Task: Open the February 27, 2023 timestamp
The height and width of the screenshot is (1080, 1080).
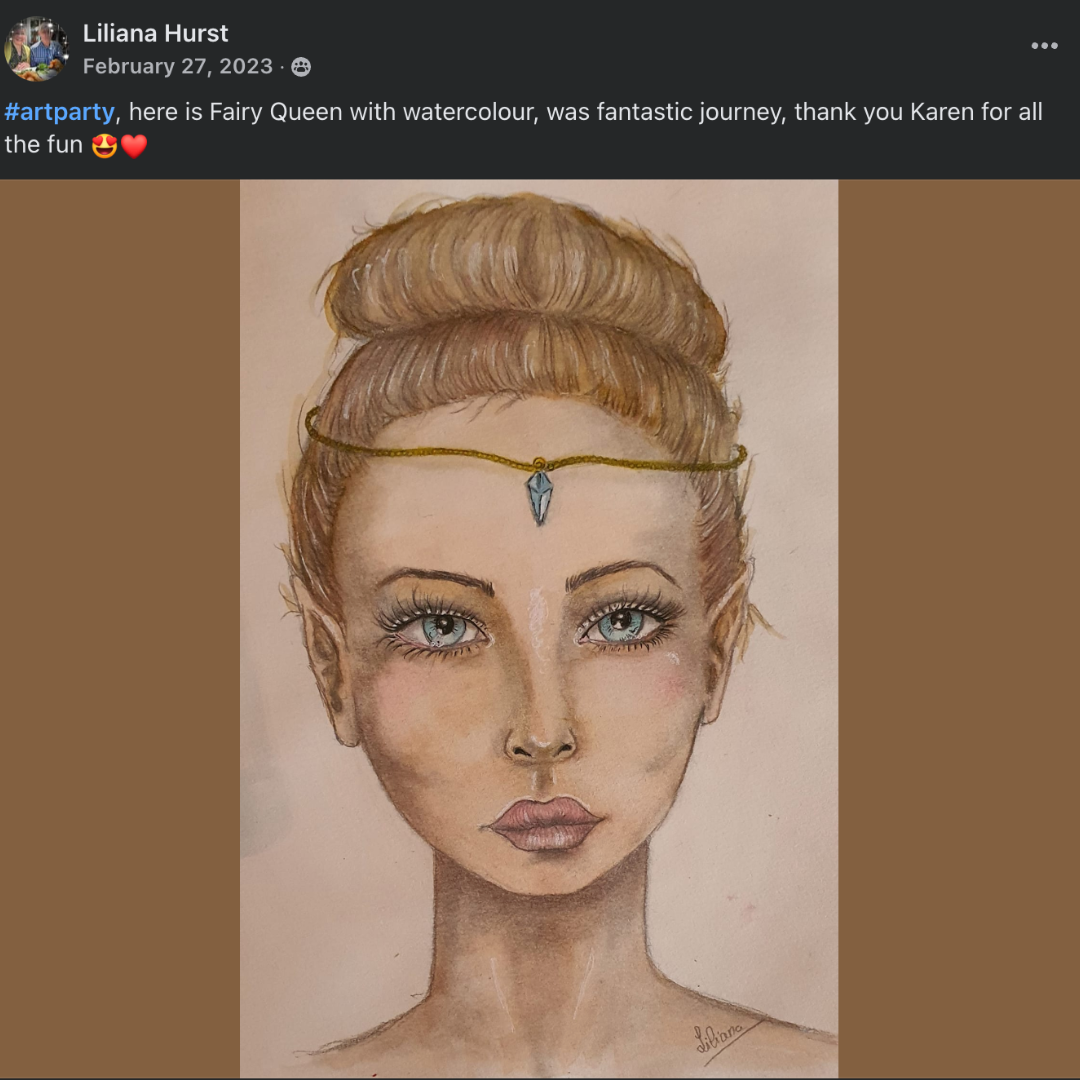Action: click(x=178, y=66)
